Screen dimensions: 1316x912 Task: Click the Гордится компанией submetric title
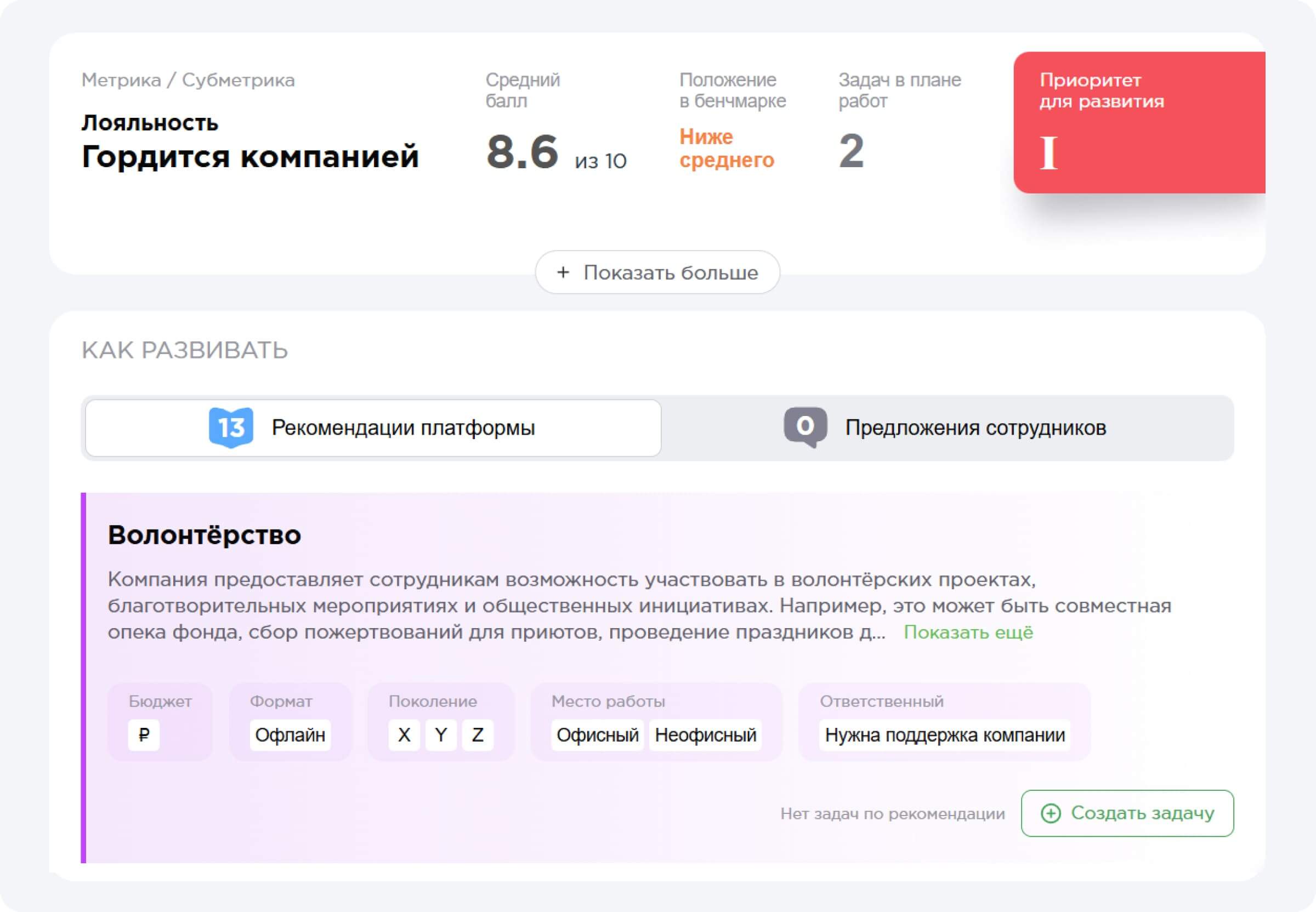pyautogui.click(x=250, y=156)
